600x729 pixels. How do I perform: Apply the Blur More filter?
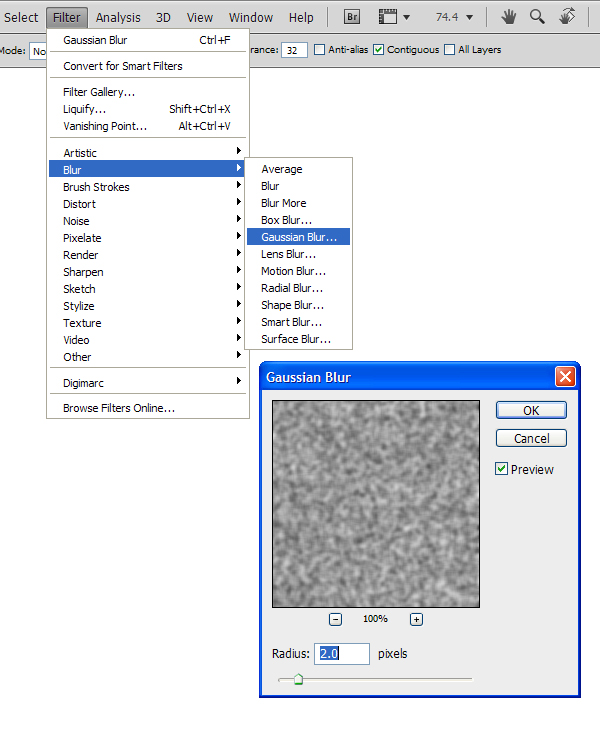[x=298, y=203]
